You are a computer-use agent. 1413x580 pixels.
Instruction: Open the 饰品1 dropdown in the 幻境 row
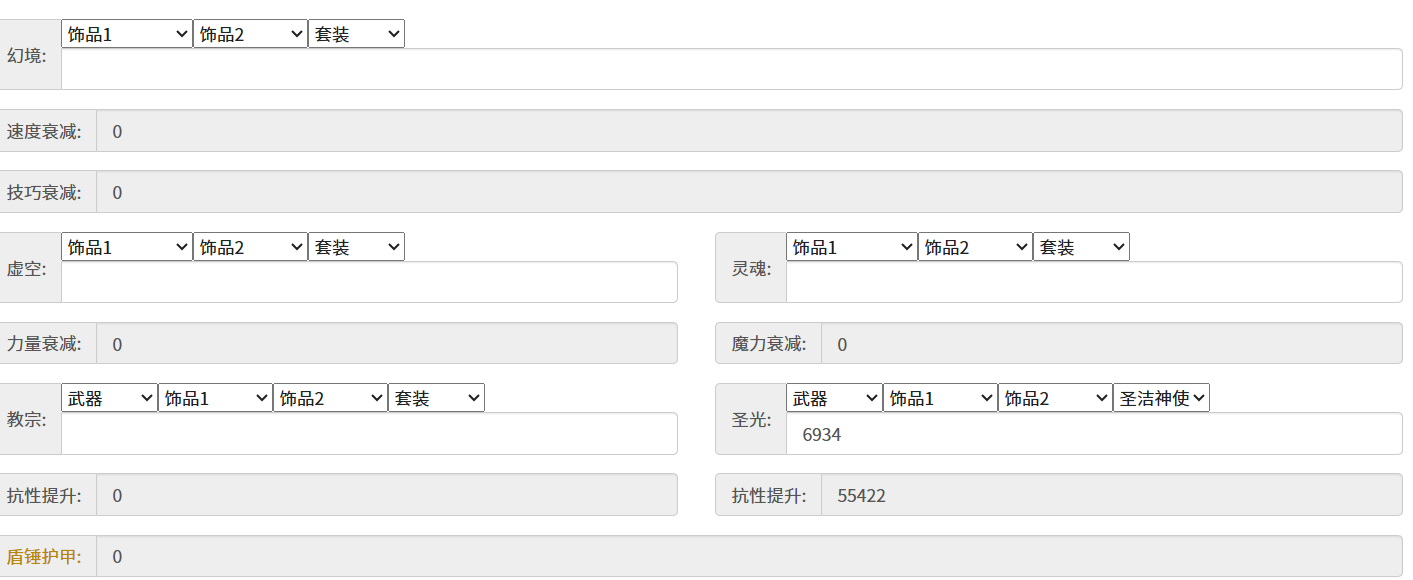pyautogui.click(x=126, y=34)
